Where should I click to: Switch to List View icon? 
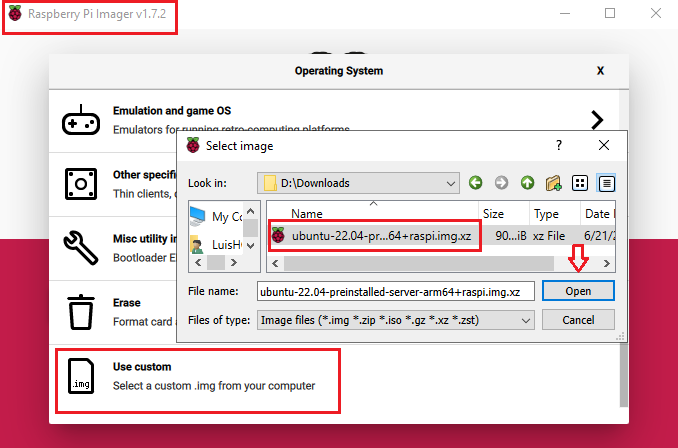click(580, 183)
